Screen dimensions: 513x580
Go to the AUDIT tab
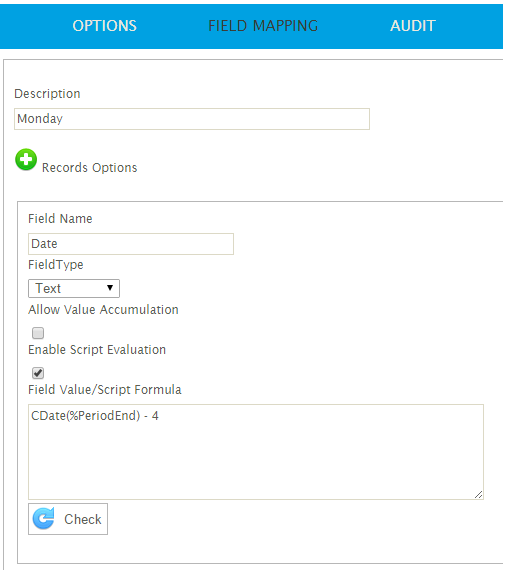coord(413,26)
